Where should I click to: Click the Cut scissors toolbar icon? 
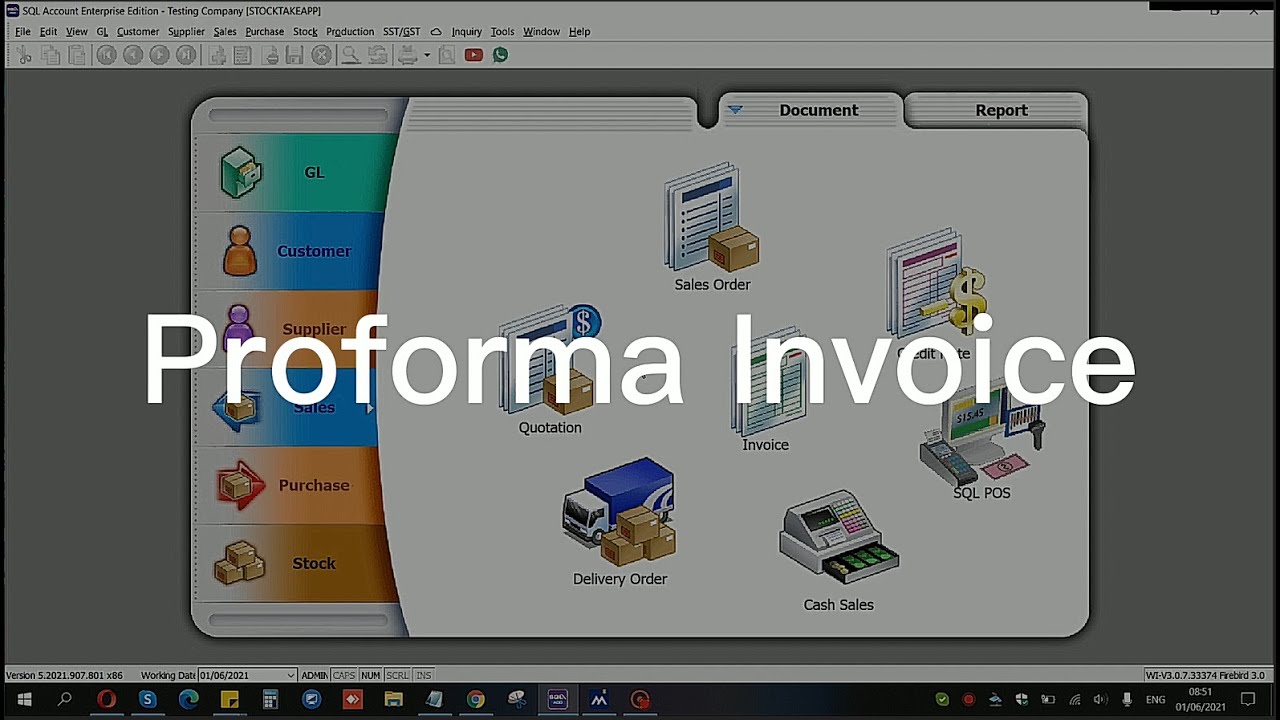pos(25,55)
